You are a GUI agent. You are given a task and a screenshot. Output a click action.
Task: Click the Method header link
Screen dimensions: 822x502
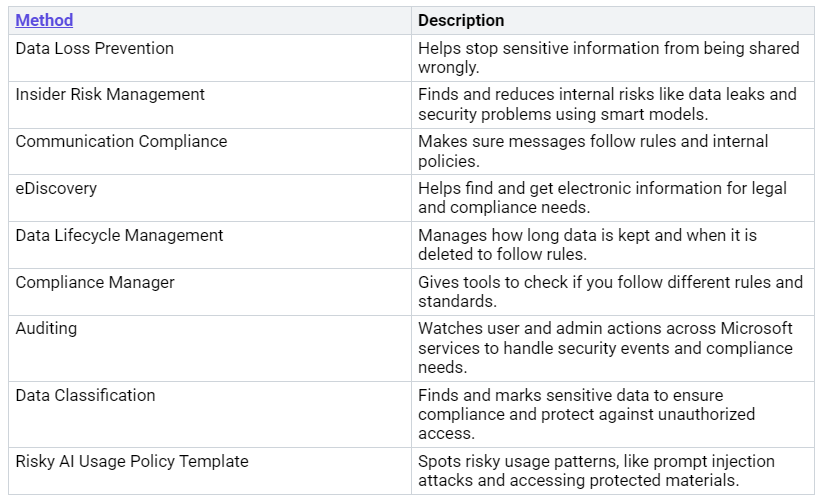click(x=44, y=20)
